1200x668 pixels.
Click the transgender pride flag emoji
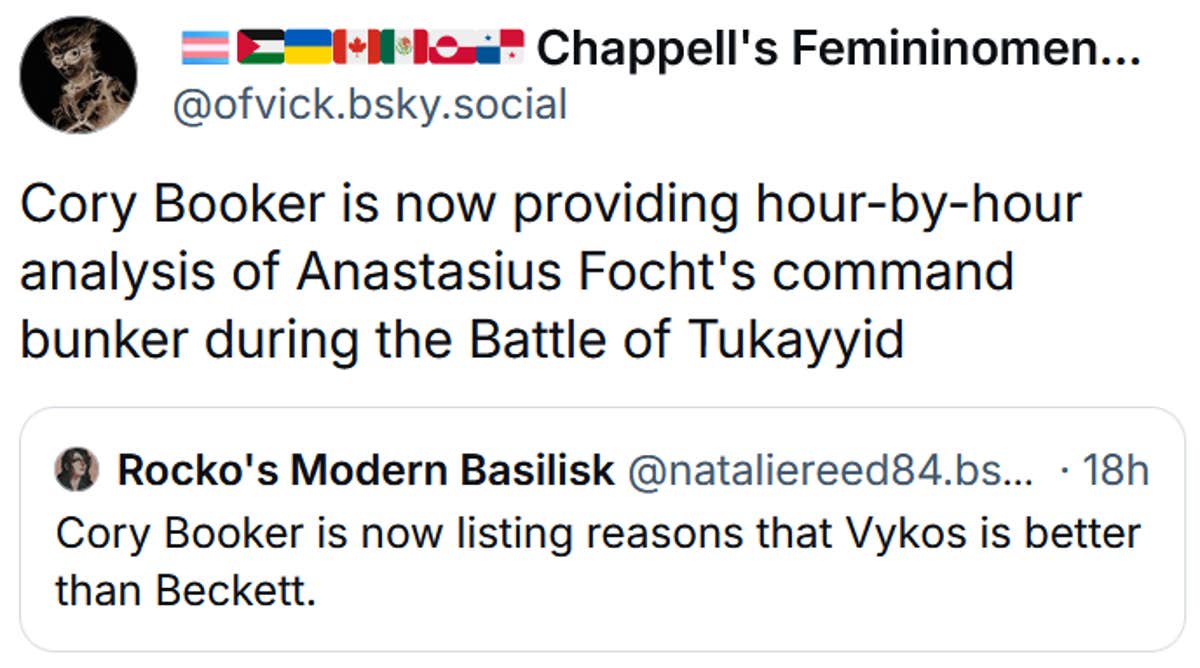[x=205, y=46]
